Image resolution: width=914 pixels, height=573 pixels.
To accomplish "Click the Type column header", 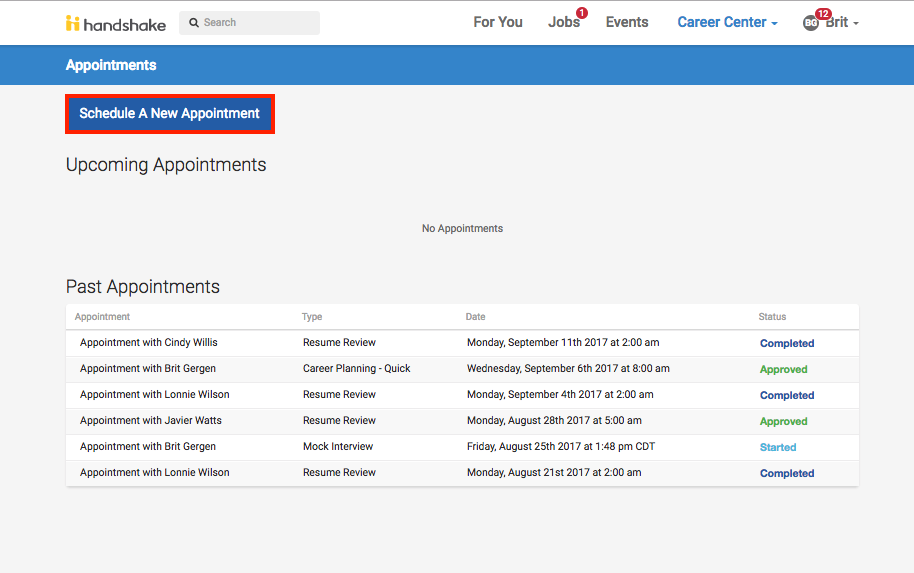I will 312,317.
